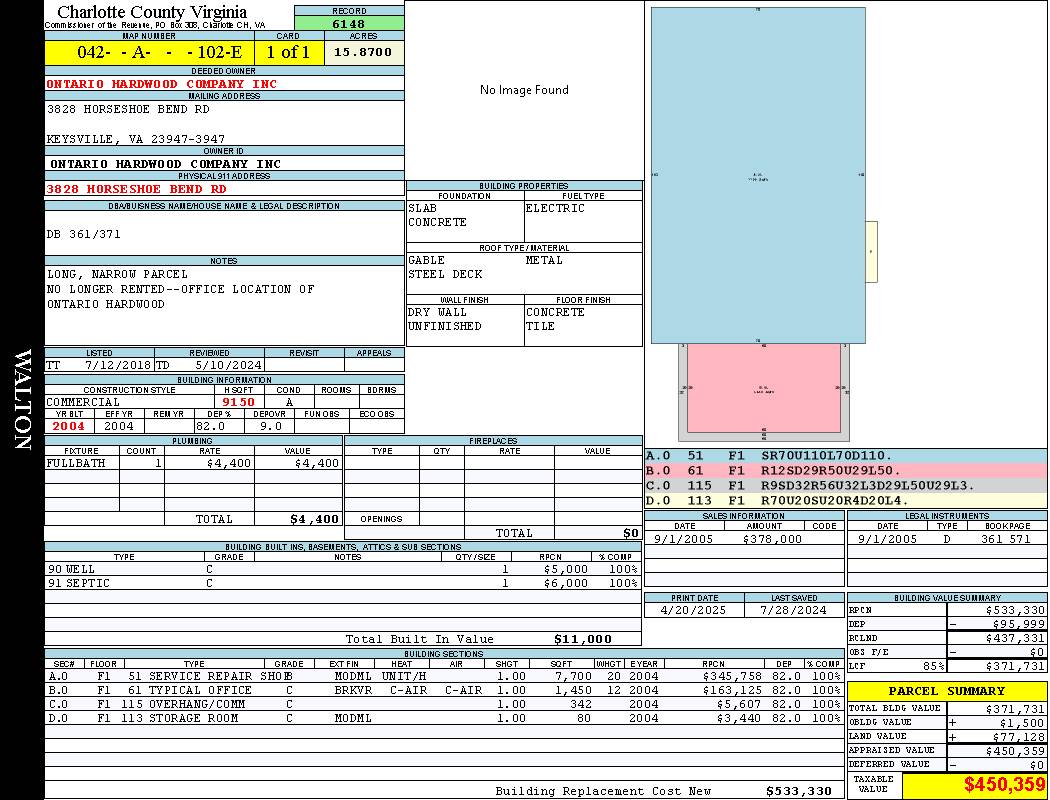Click the $378,000 sales amount

772,539
